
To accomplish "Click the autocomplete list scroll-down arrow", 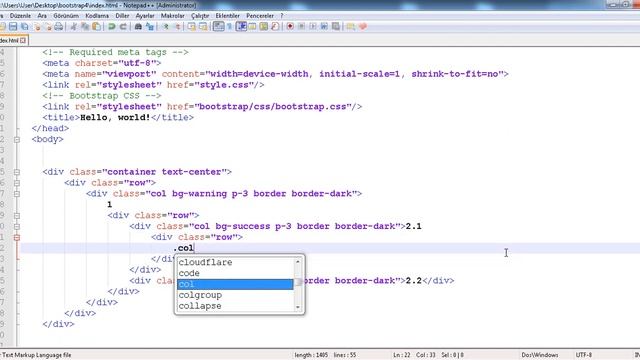I will (298, 307).
